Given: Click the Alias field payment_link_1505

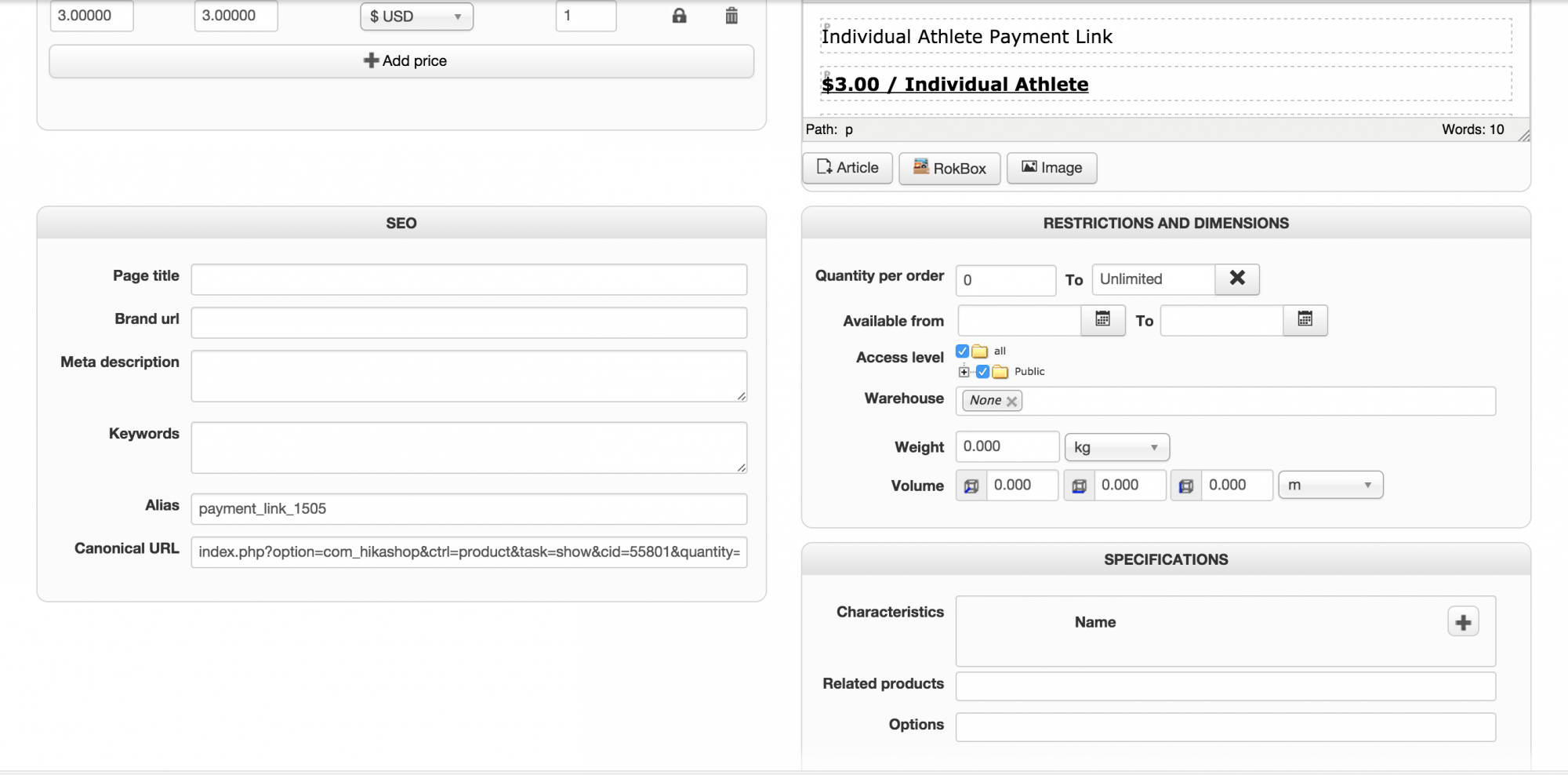Looking at the screenshot, I should [469, 509].
